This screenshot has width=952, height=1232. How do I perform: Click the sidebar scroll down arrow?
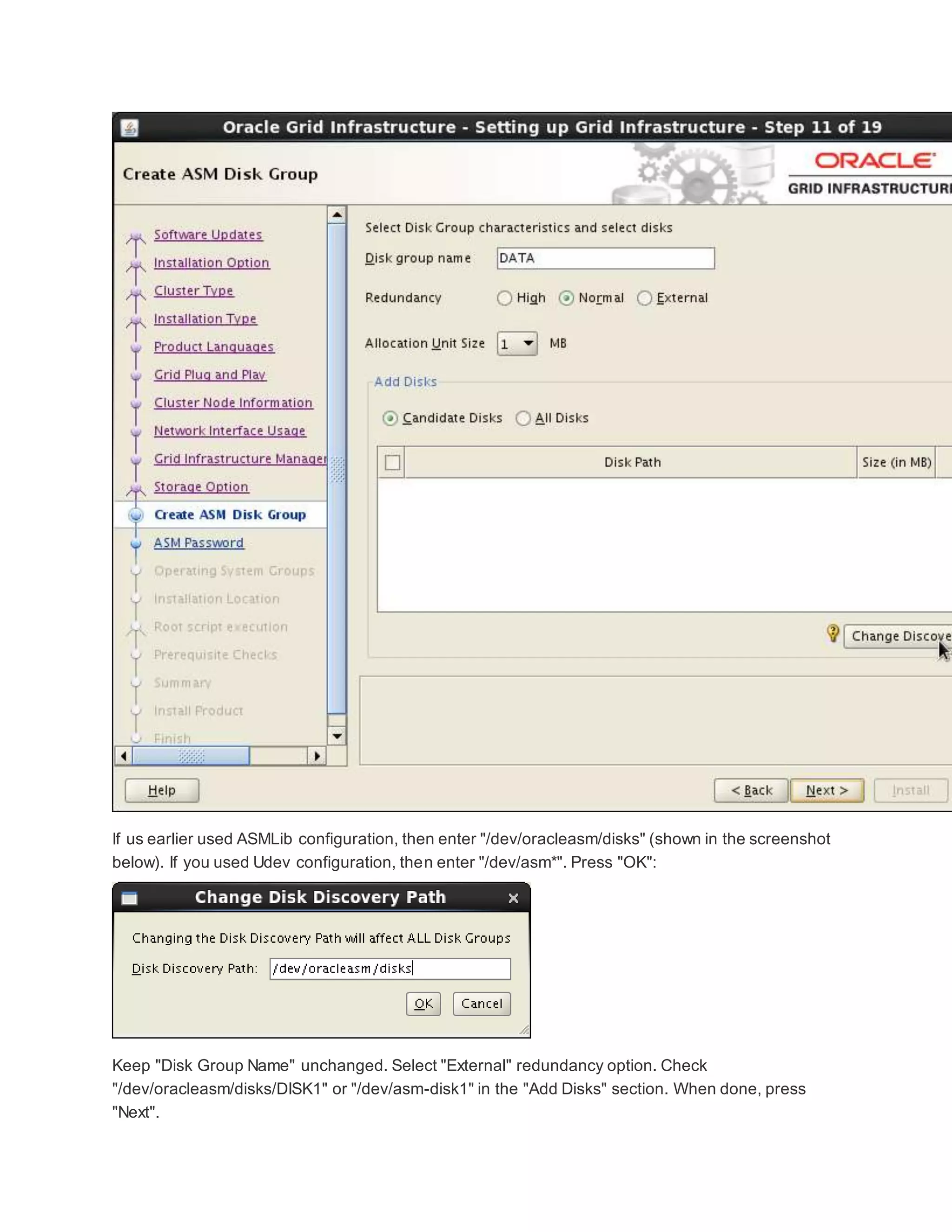(337, 735)
